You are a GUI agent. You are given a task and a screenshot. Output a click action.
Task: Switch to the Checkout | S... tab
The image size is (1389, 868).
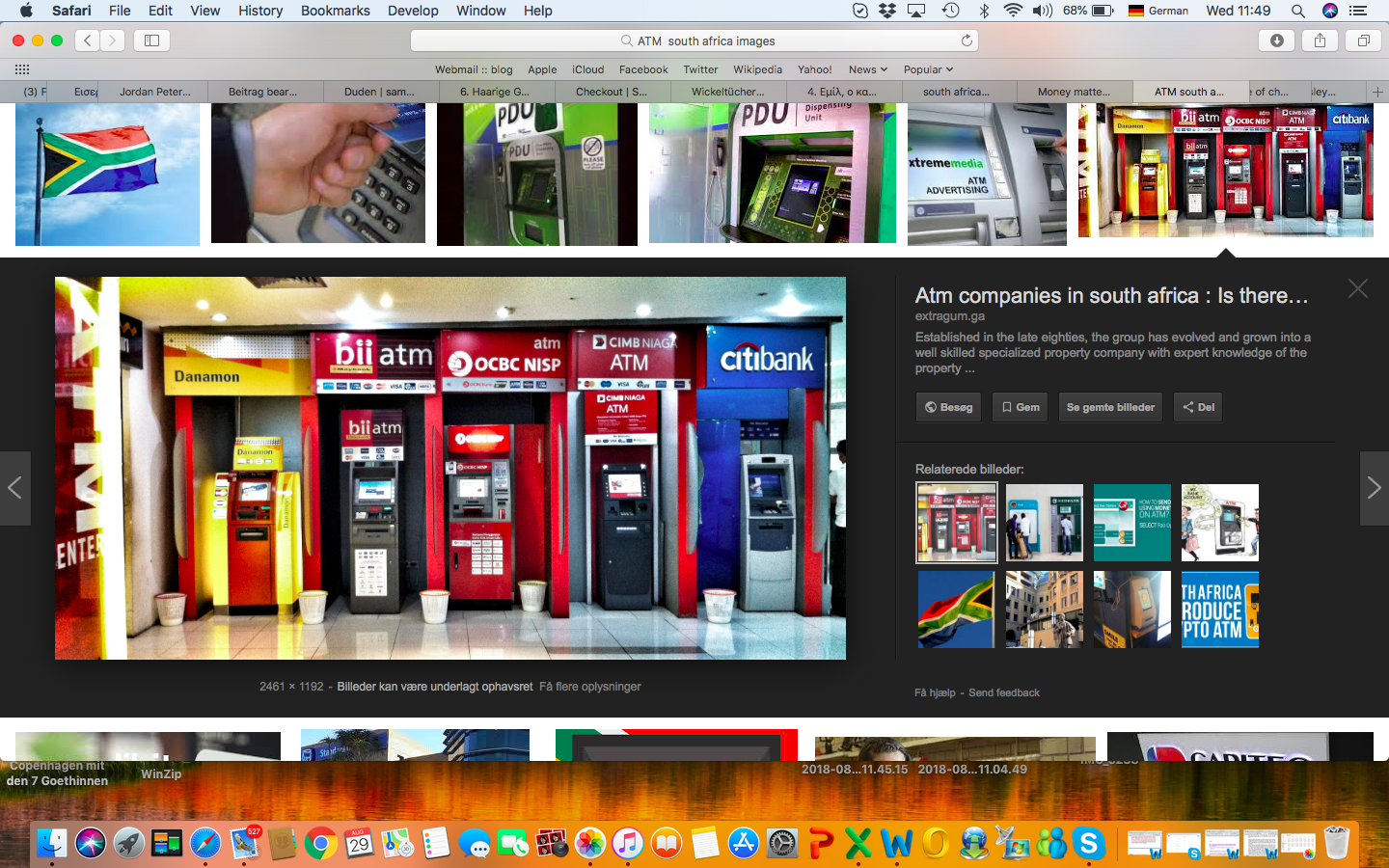(612, 92)
